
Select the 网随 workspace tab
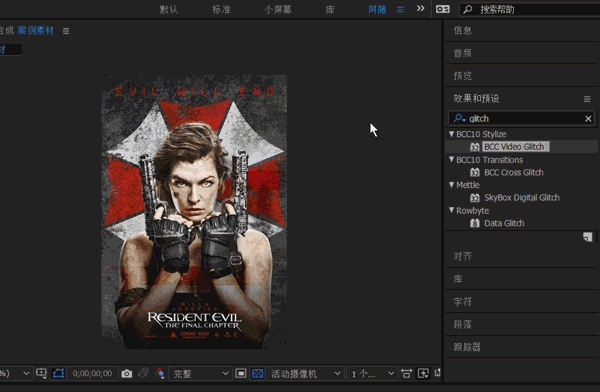point(377,10)
